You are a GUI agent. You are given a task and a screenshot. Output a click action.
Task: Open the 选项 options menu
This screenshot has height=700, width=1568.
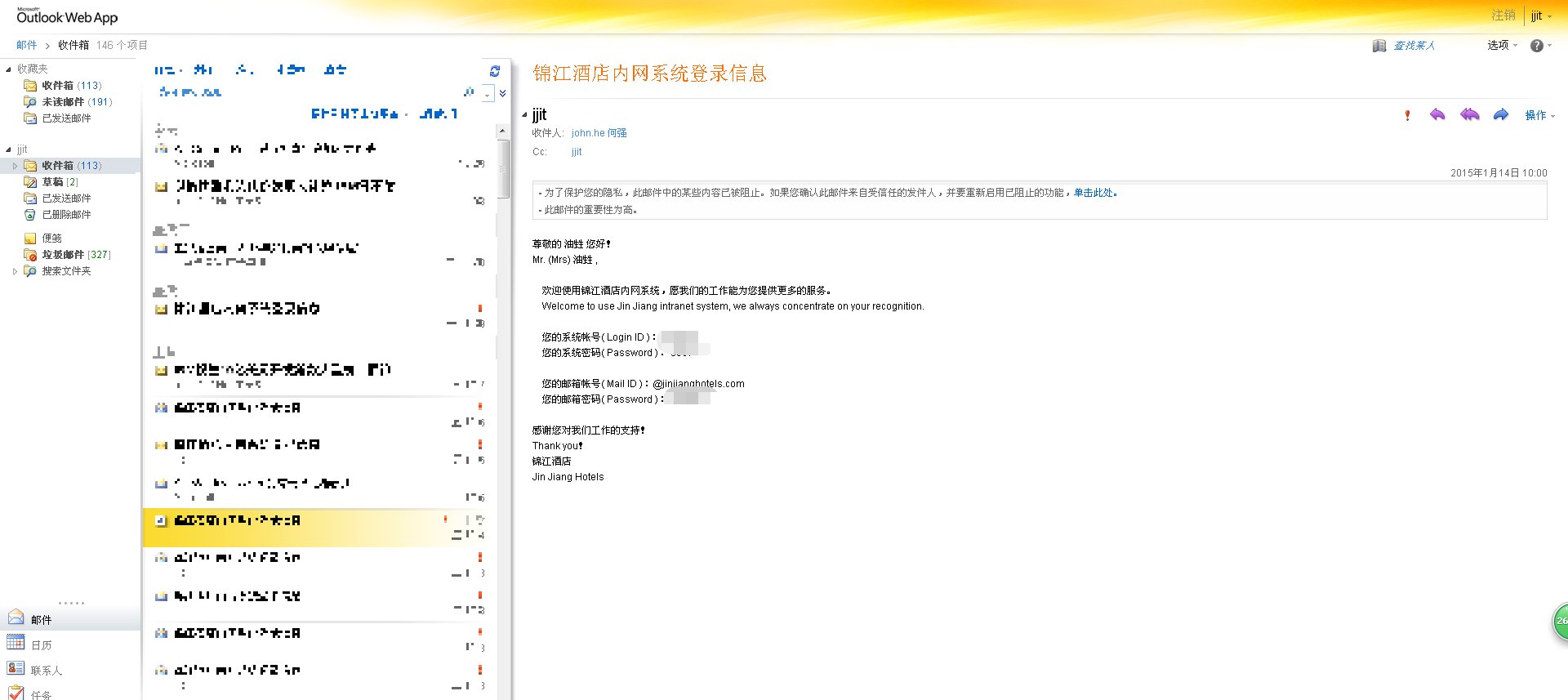click(1502, 46)
